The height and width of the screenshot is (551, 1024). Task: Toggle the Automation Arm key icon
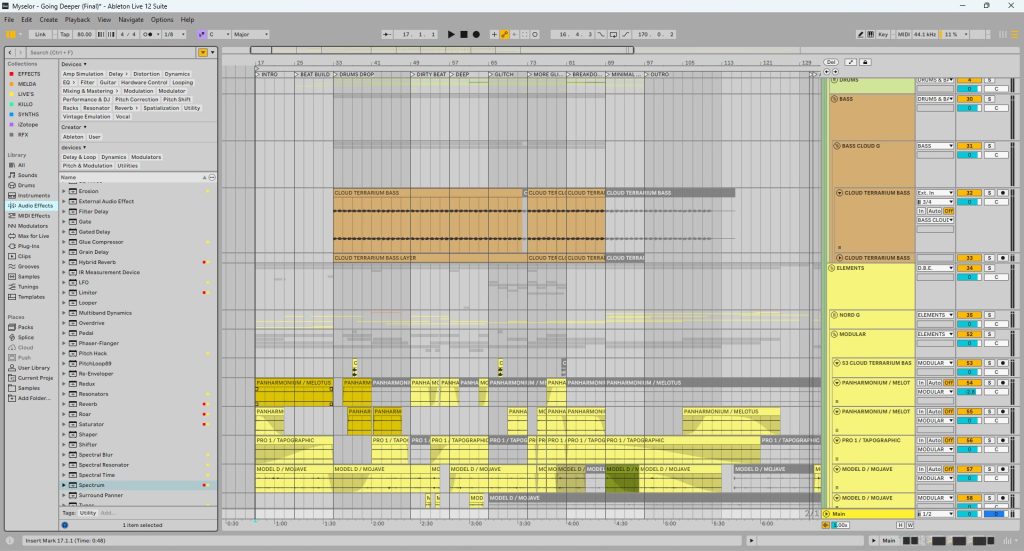click(504, 34)
